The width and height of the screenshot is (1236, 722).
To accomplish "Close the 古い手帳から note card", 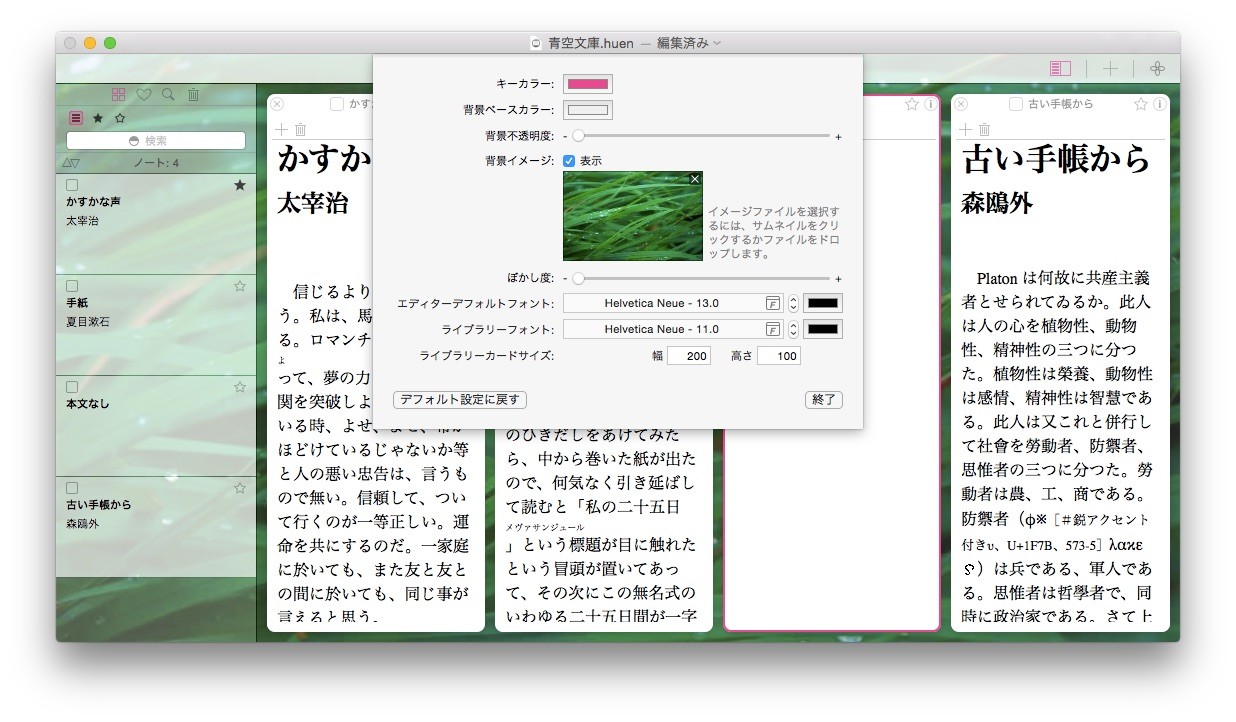I will coord(961,104).
